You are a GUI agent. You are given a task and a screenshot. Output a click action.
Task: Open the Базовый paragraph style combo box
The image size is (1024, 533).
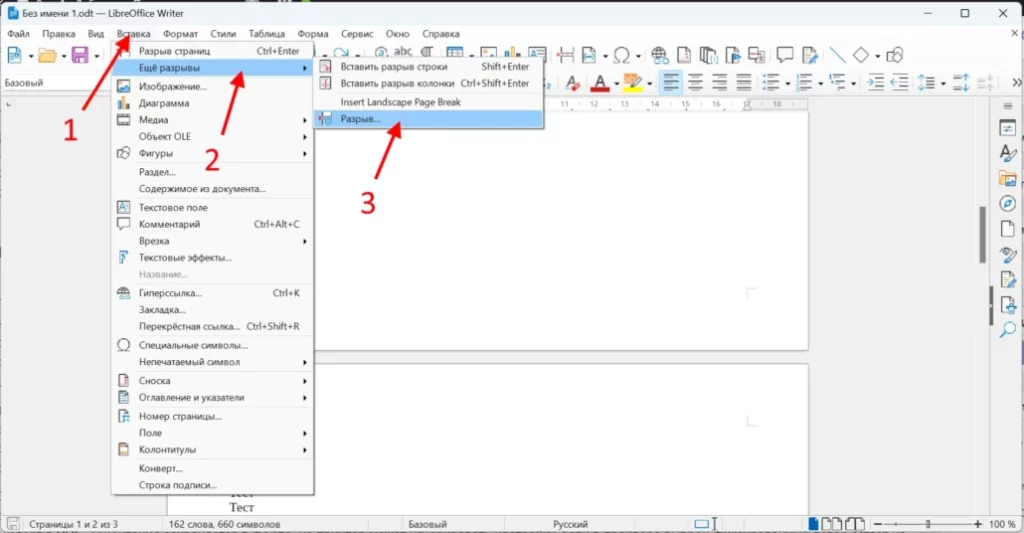point(56,83)
